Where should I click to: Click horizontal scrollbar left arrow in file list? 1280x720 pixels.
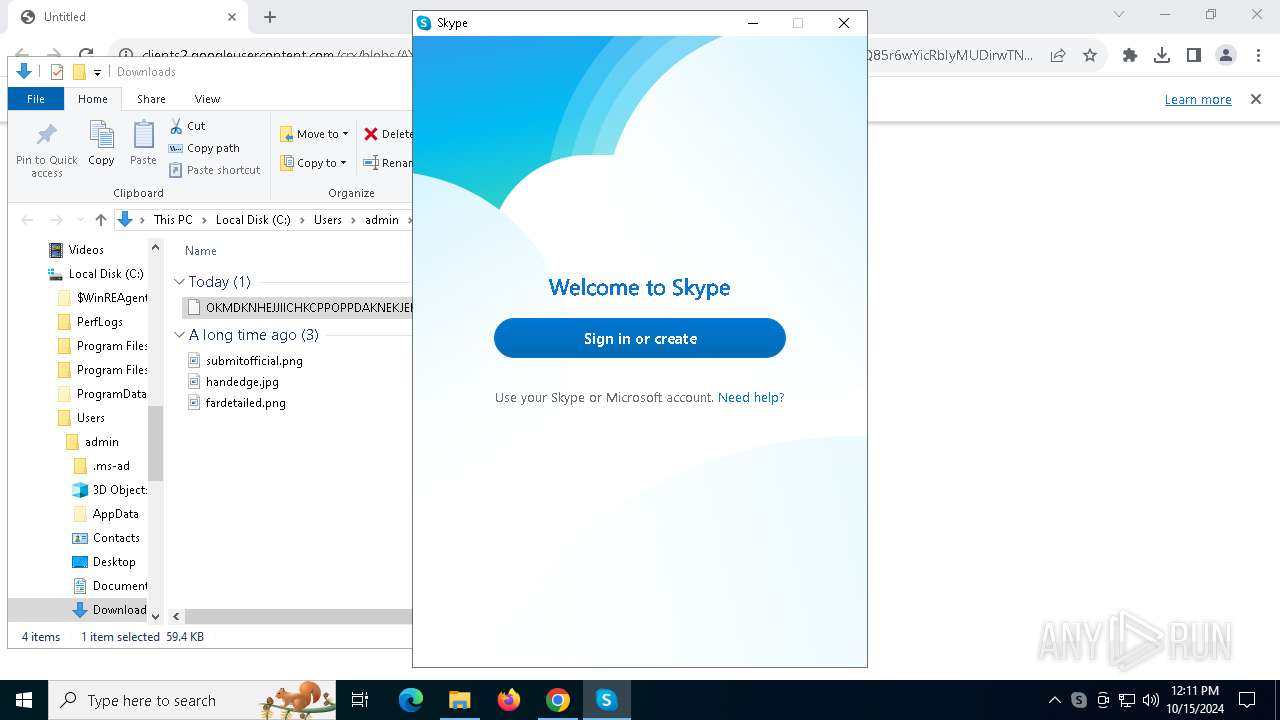176,617
